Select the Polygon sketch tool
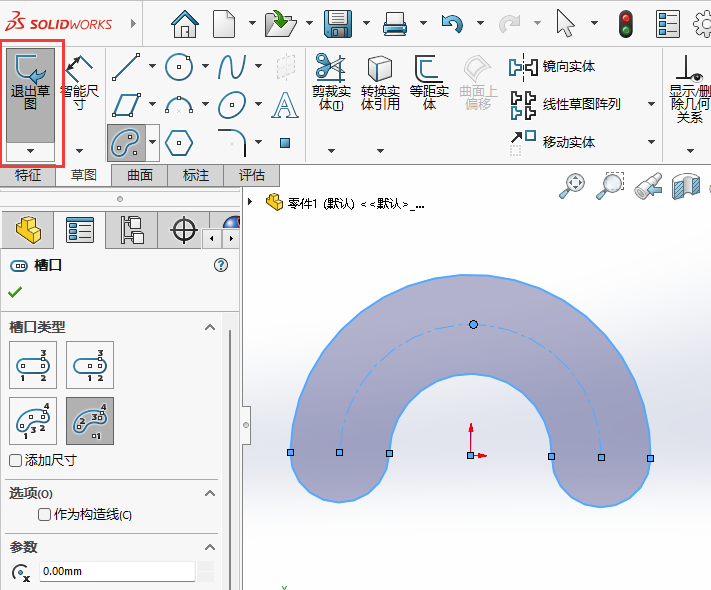Screen dimensions: 711x590 (x=179, y=143)
